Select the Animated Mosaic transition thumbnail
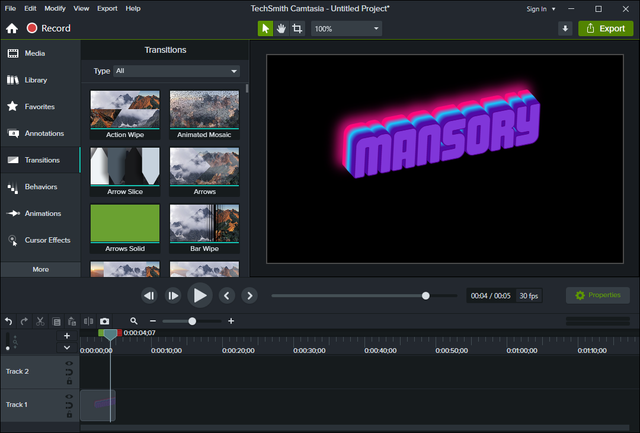 [x=204, y=111]
